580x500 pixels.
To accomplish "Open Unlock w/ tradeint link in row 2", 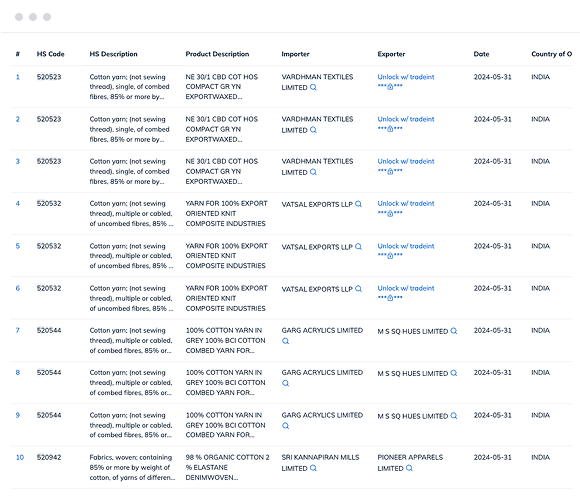I will tap(406, 119).
